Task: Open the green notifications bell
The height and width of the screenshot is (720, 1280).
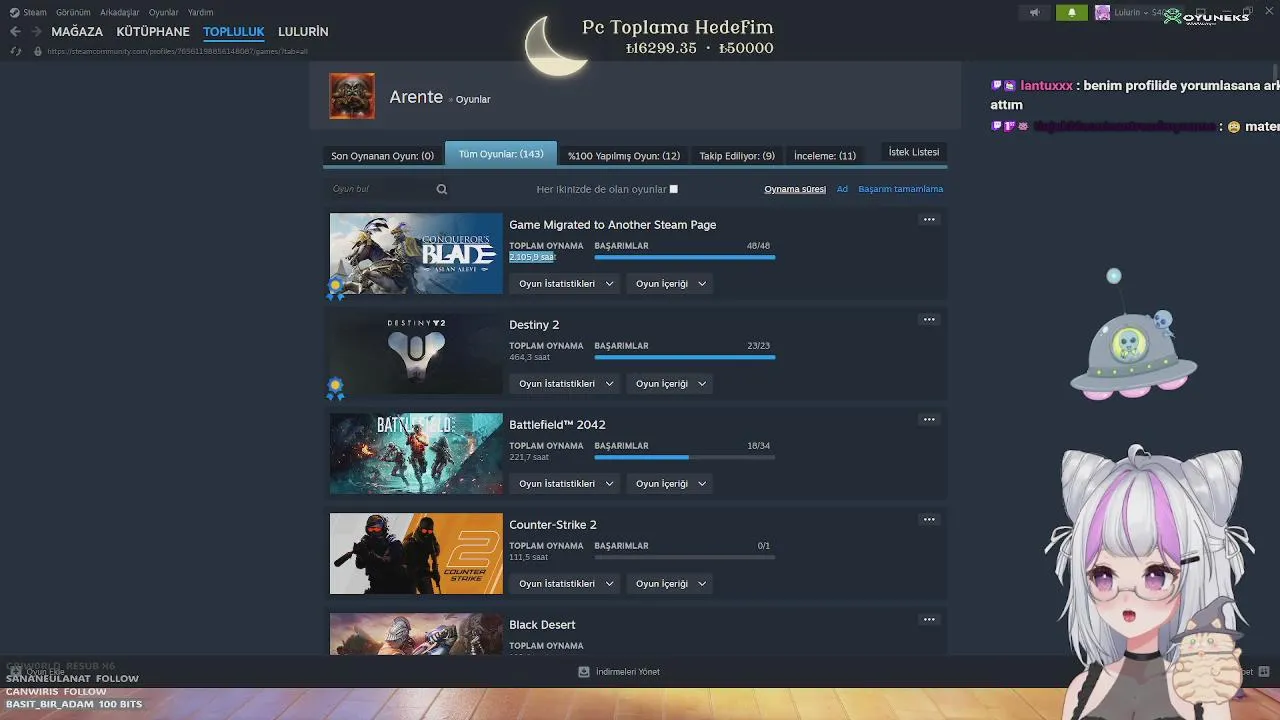Action: (x=1072, y=13)
